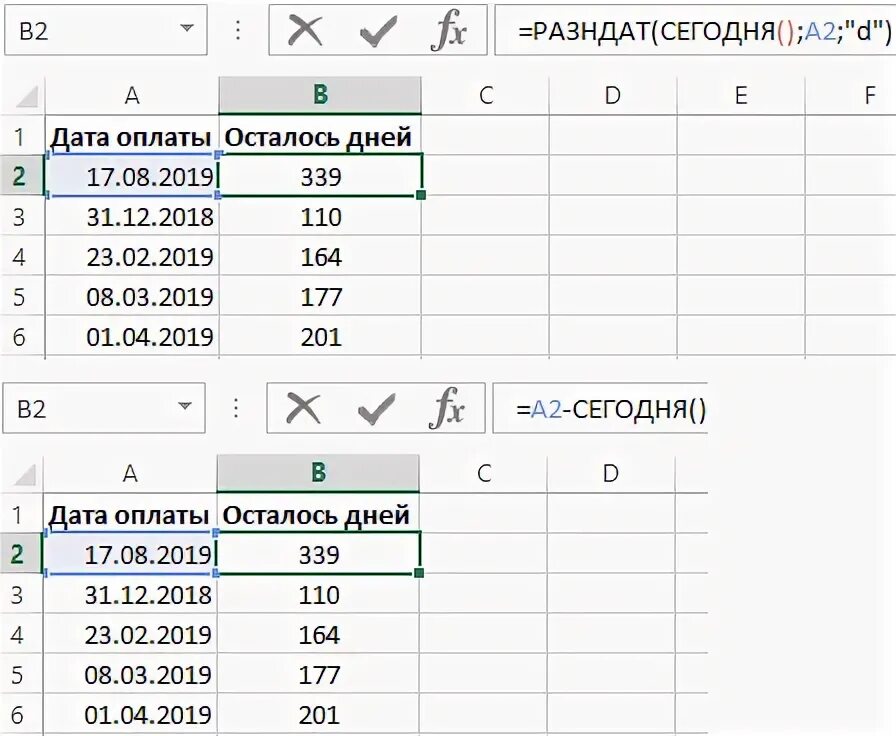This screenshot has height=736, width=896.
Task: Select row 4 header in upper sheet
Action: point(22,256)
